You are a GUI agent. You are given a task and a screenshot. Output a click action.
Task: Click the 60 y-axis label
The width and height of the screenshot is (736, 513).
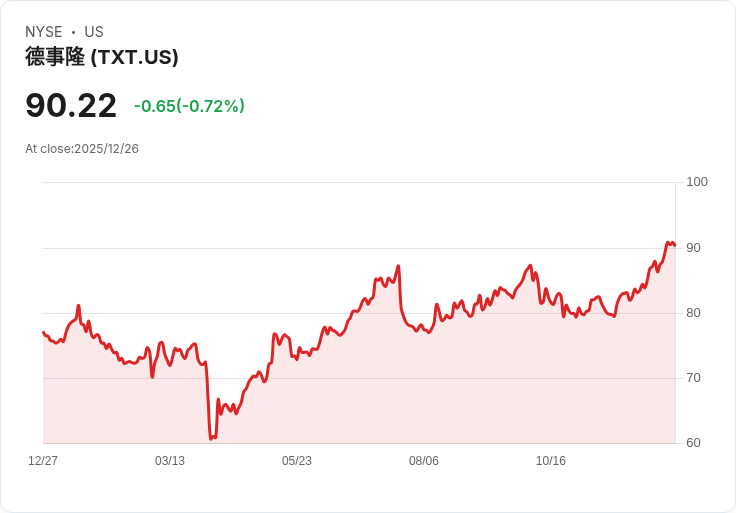pyautogui.click(x=694, y=443)
